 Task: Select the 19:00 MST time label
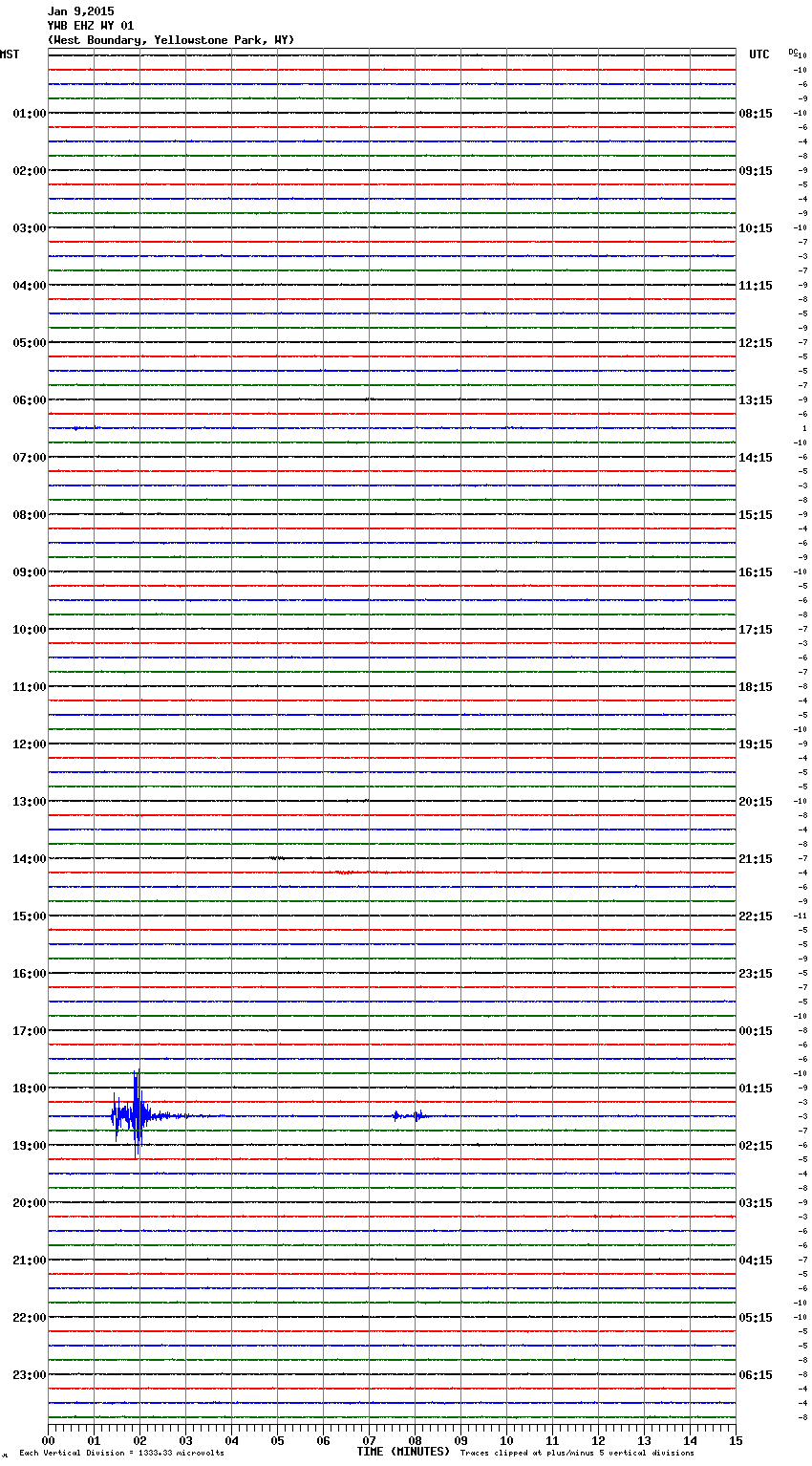coord(30,1146)
